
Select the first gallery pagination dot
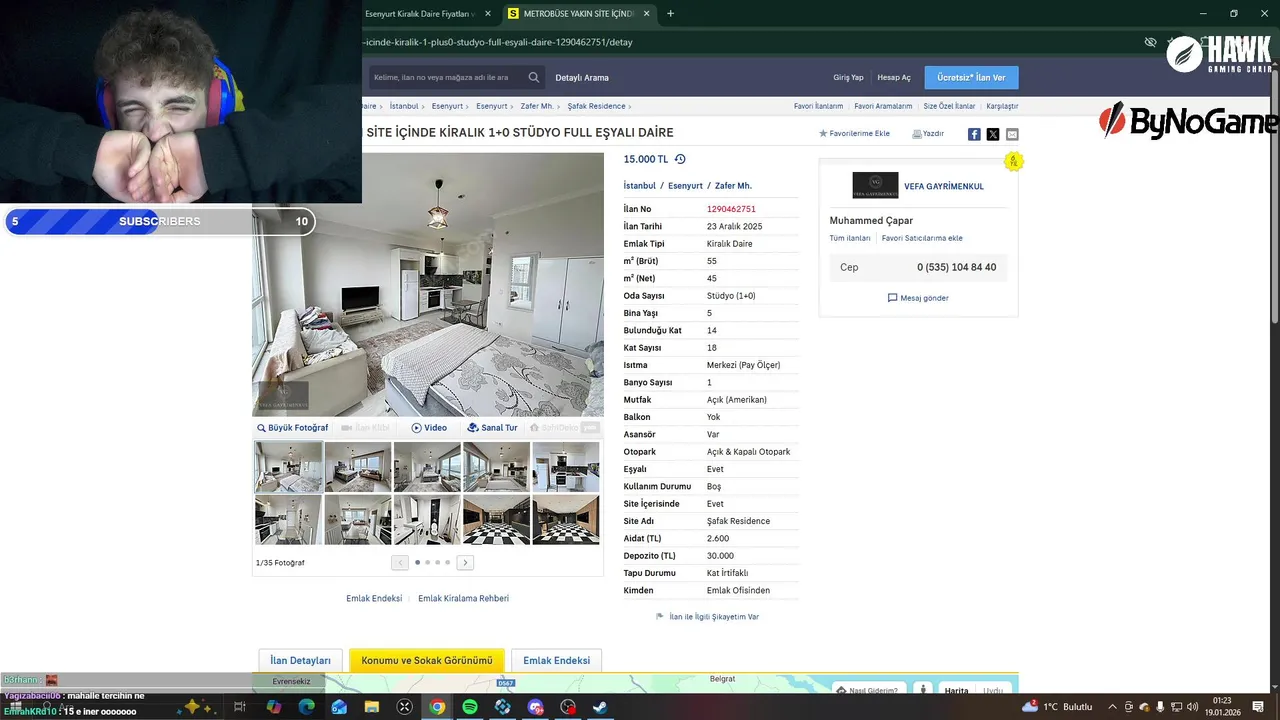[417, 563]
